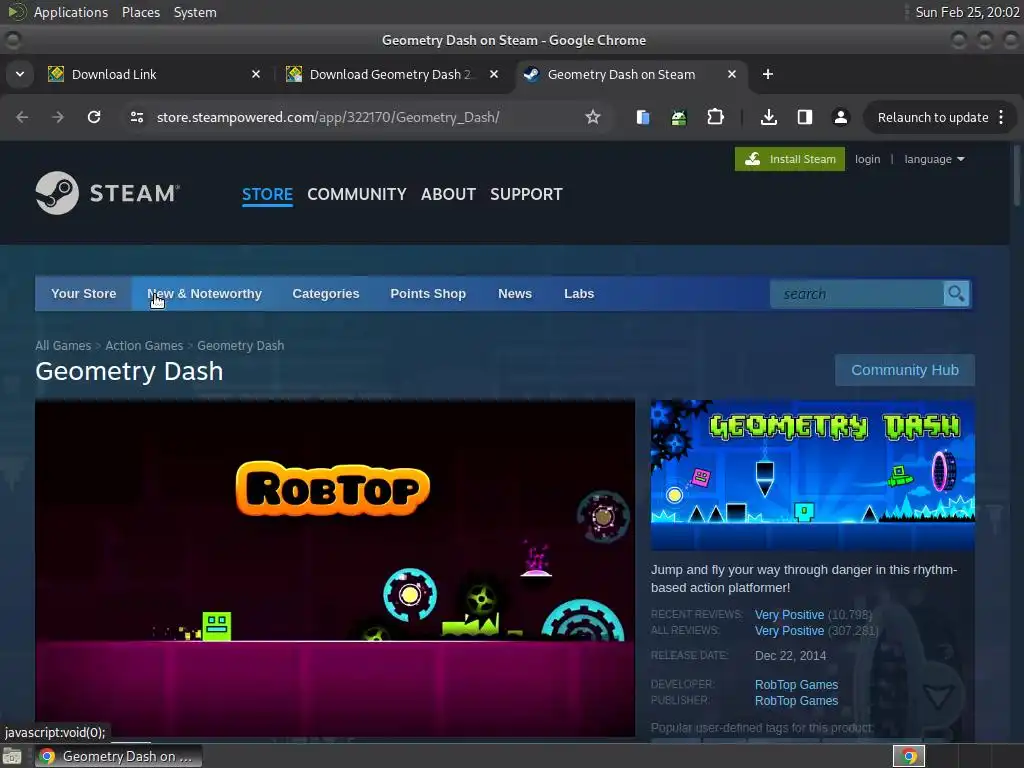
Task: Open recent reviews Very Positive link
Action: tap(789, 615)
